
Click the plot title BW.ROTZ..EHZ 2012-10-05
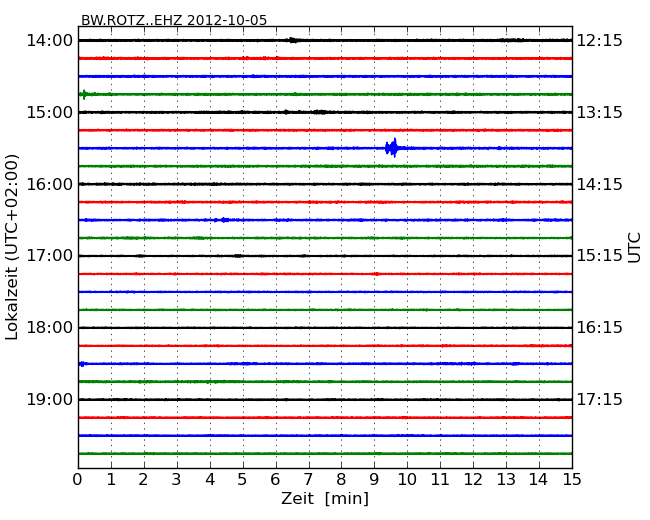pyautogui.click(x=174, y=20)
